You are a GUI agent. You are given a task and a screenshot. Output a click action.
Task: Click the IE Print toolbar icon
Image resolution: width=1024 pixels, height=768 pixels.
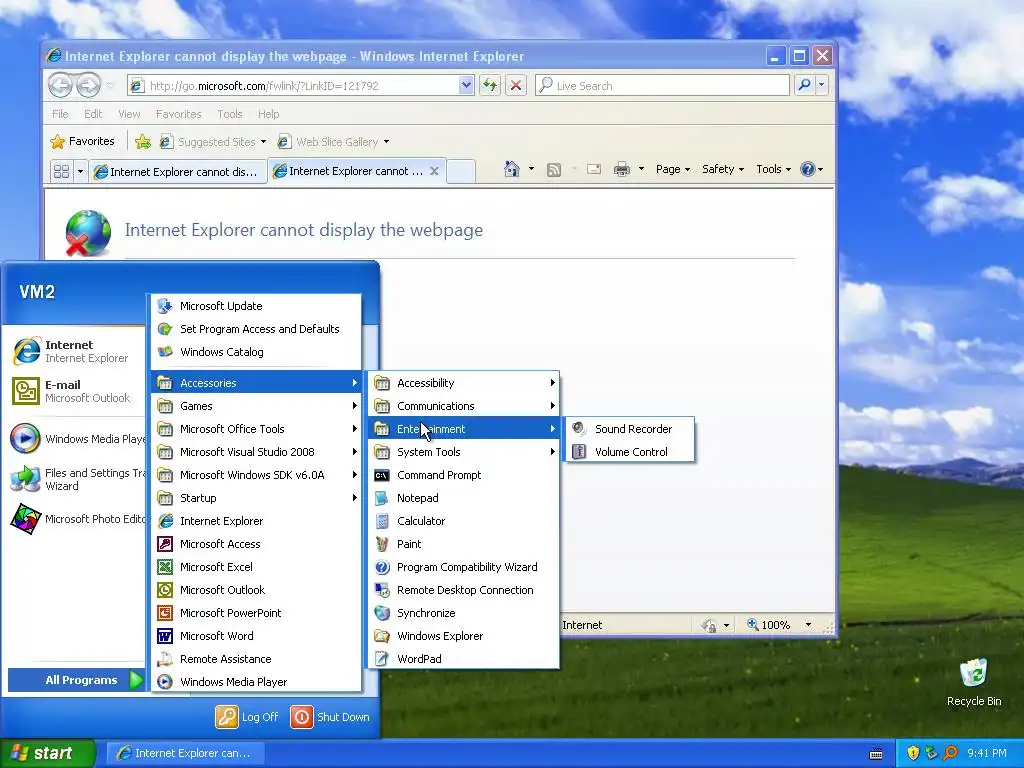(x=622, y=169)
